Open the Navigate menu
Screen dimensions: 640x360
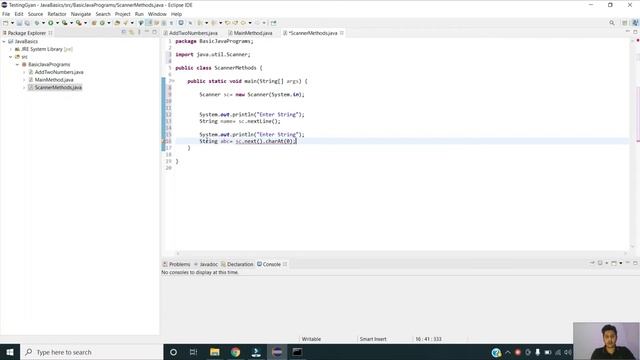(x=81, y=14)
